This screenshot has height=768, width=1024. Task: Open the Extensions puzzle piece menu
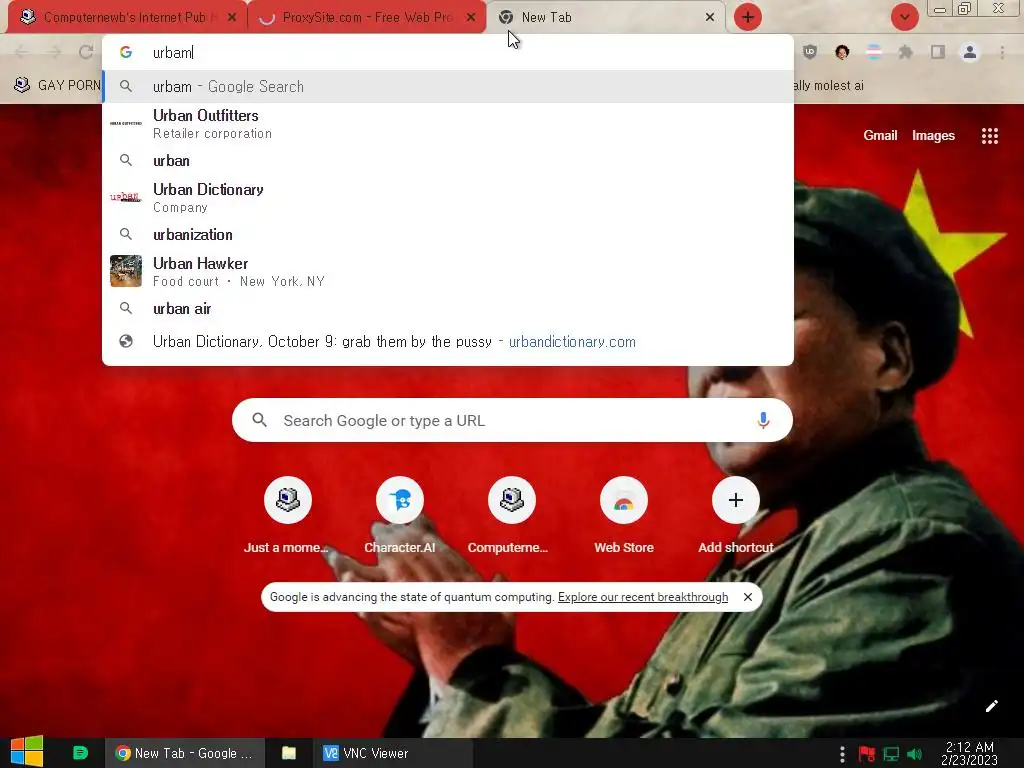pyautogui.click(x=906, y=52)
